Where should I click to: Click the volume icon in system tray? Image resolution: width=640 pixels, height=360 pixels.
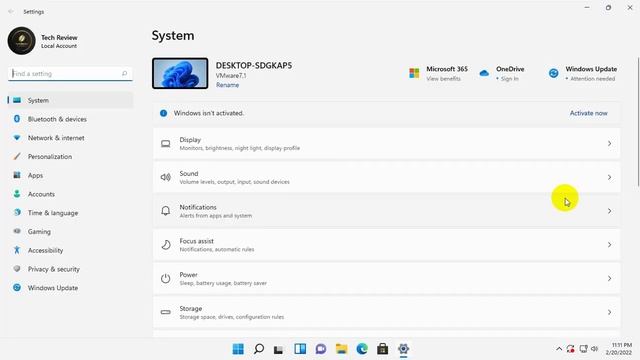595,349
